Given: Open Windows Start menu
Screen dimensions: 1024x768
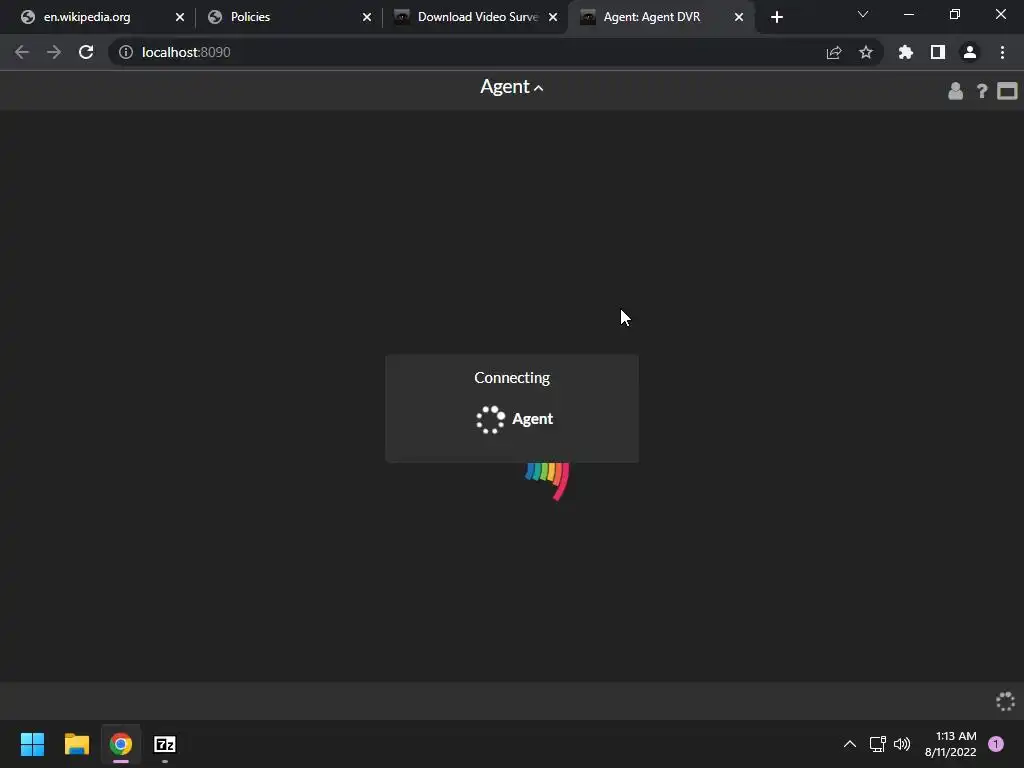Looking at the screenshot, I should (32, 744).
